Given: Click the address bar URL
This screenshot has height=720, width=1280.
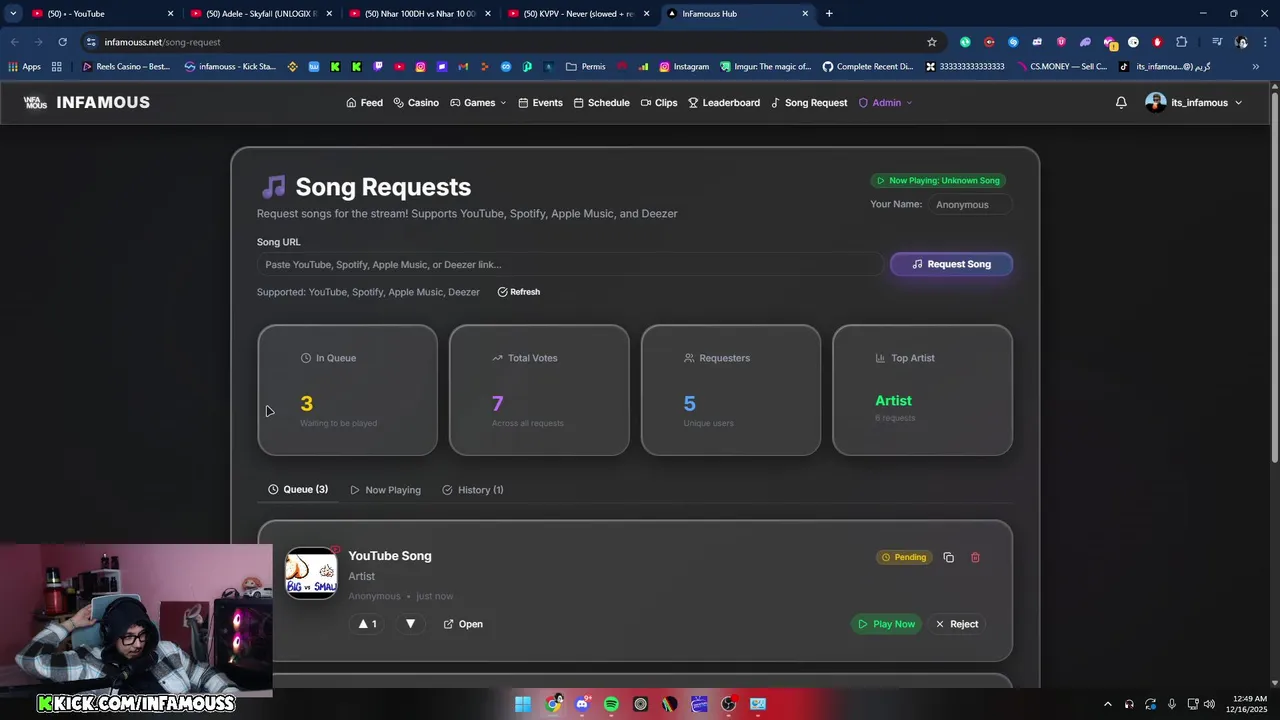Looking at the screenshot, I should tap(162, 42).
